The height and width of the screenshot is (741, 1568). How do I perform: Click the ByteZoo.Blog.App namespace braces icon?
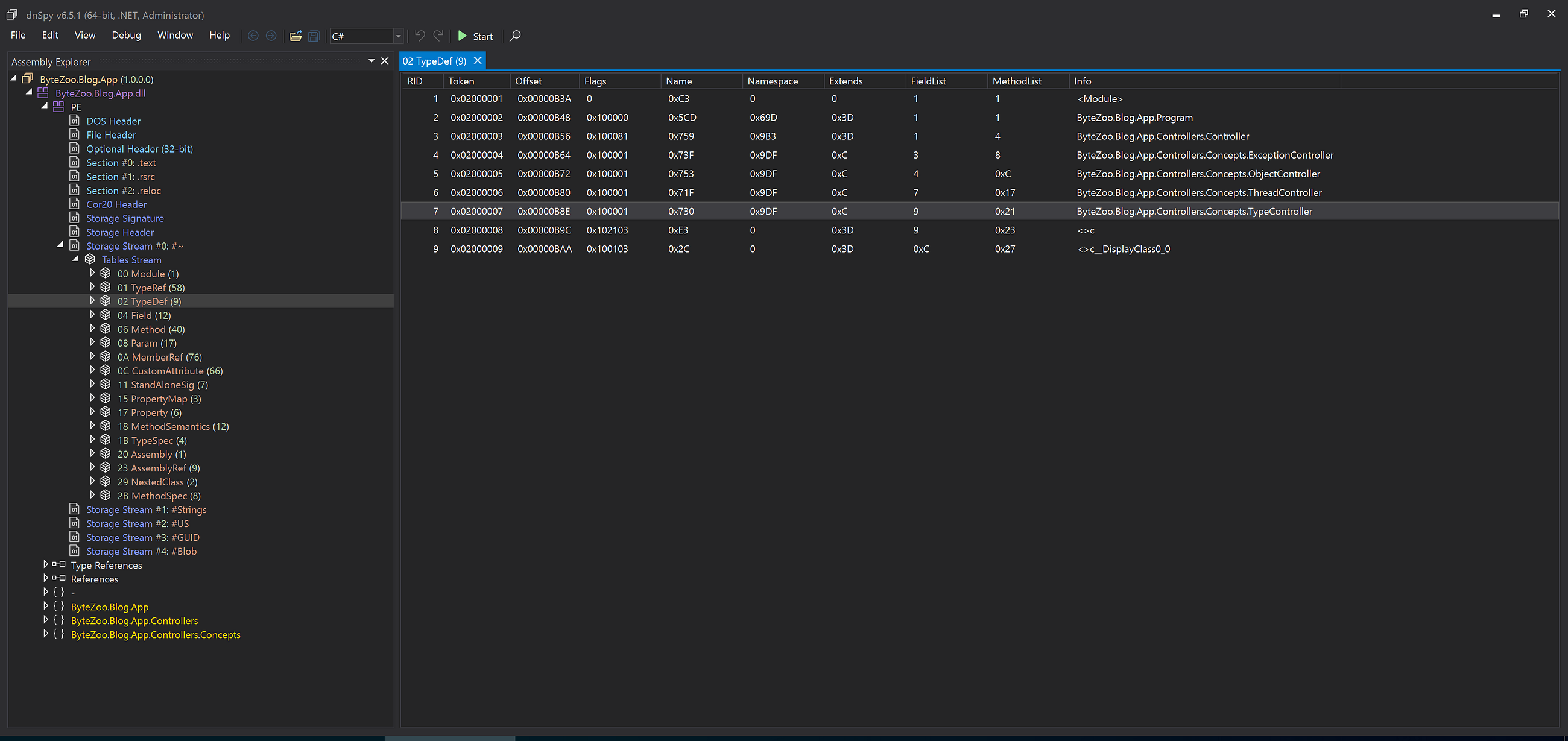point(58,606)
